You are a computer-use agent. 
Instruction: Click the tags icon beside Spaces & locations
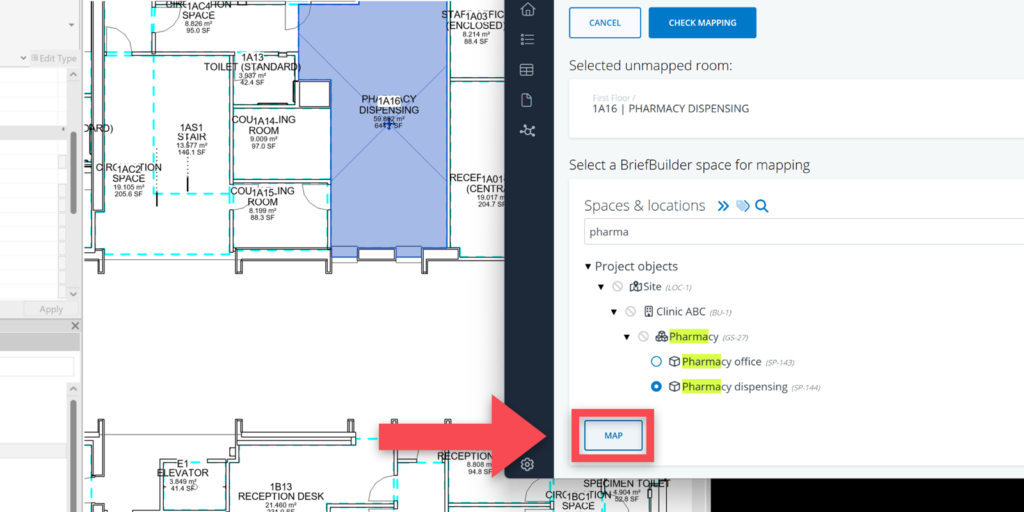pyautogui.click(x=742, y=206)
